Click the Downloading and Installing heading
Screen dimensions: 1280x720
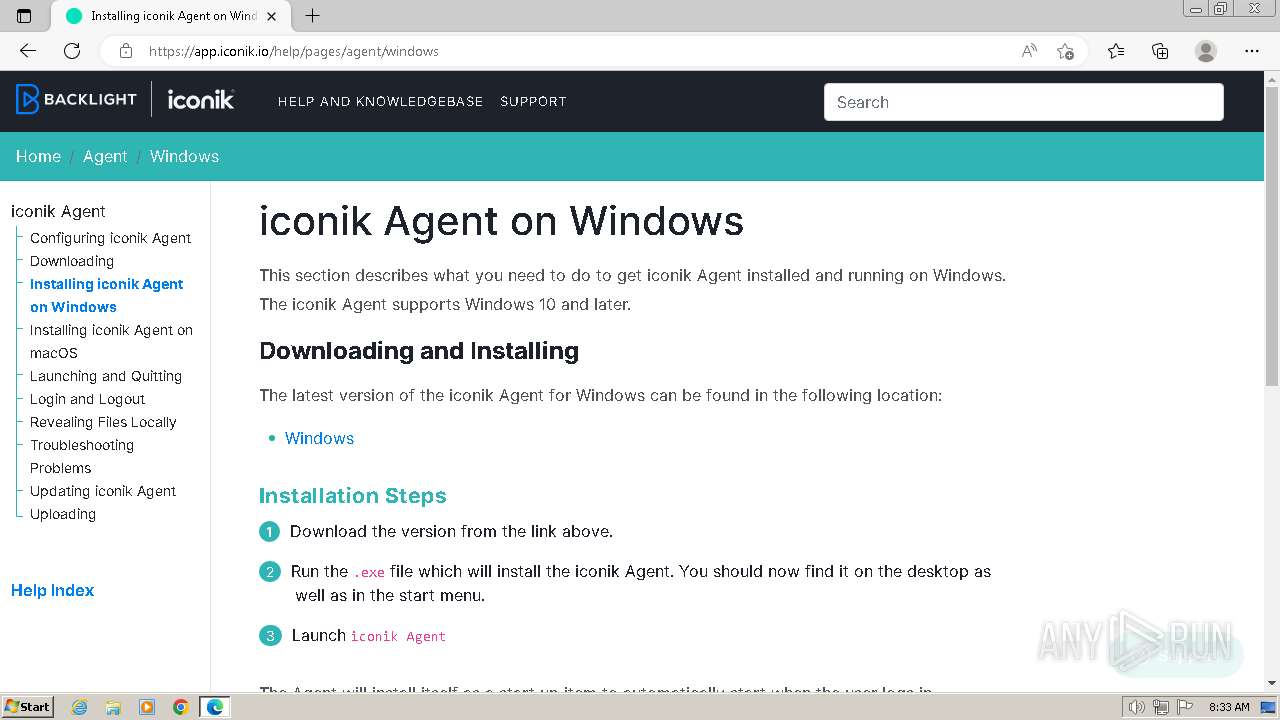(419, 351)
